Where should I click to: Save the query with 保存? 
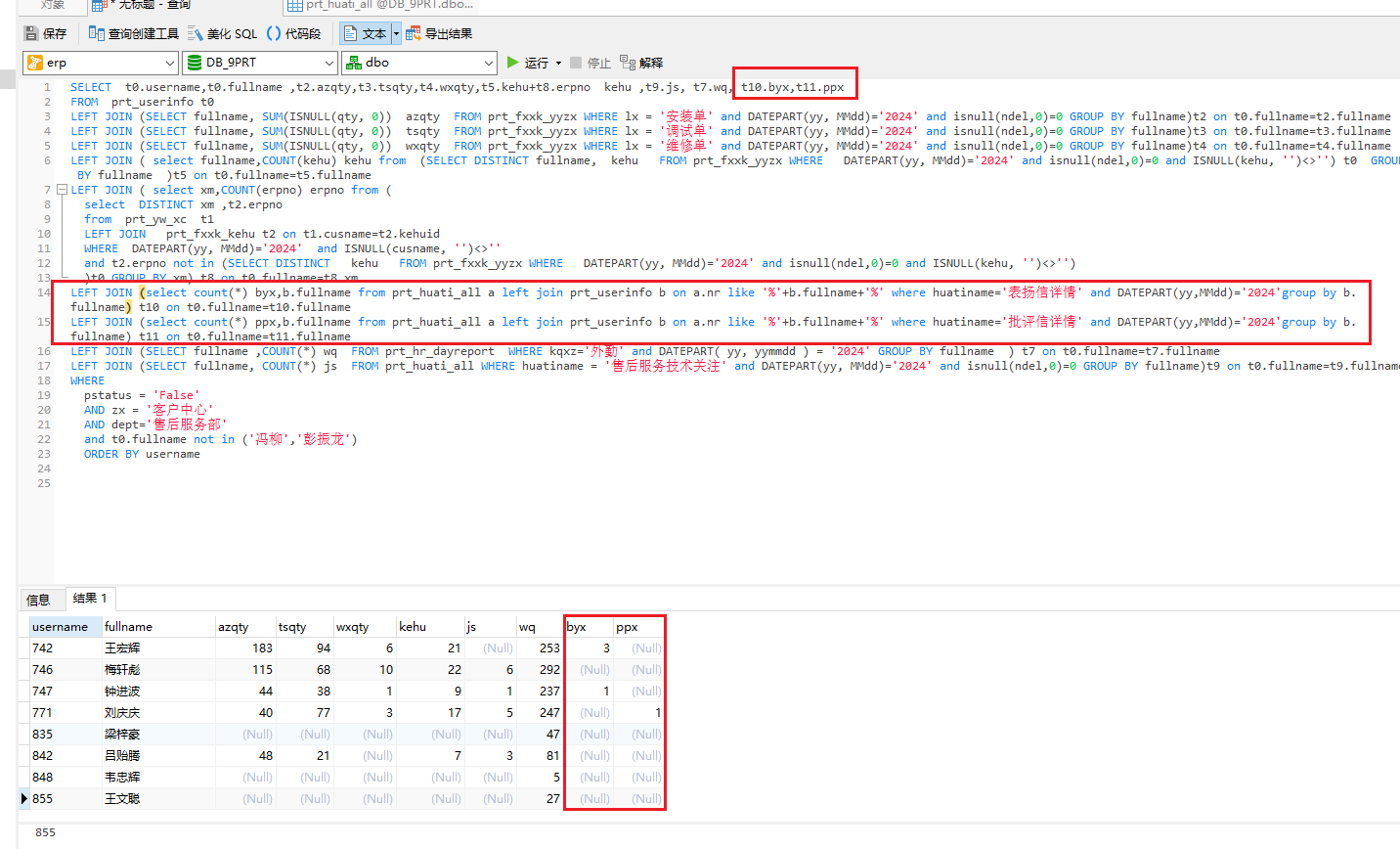45,33
